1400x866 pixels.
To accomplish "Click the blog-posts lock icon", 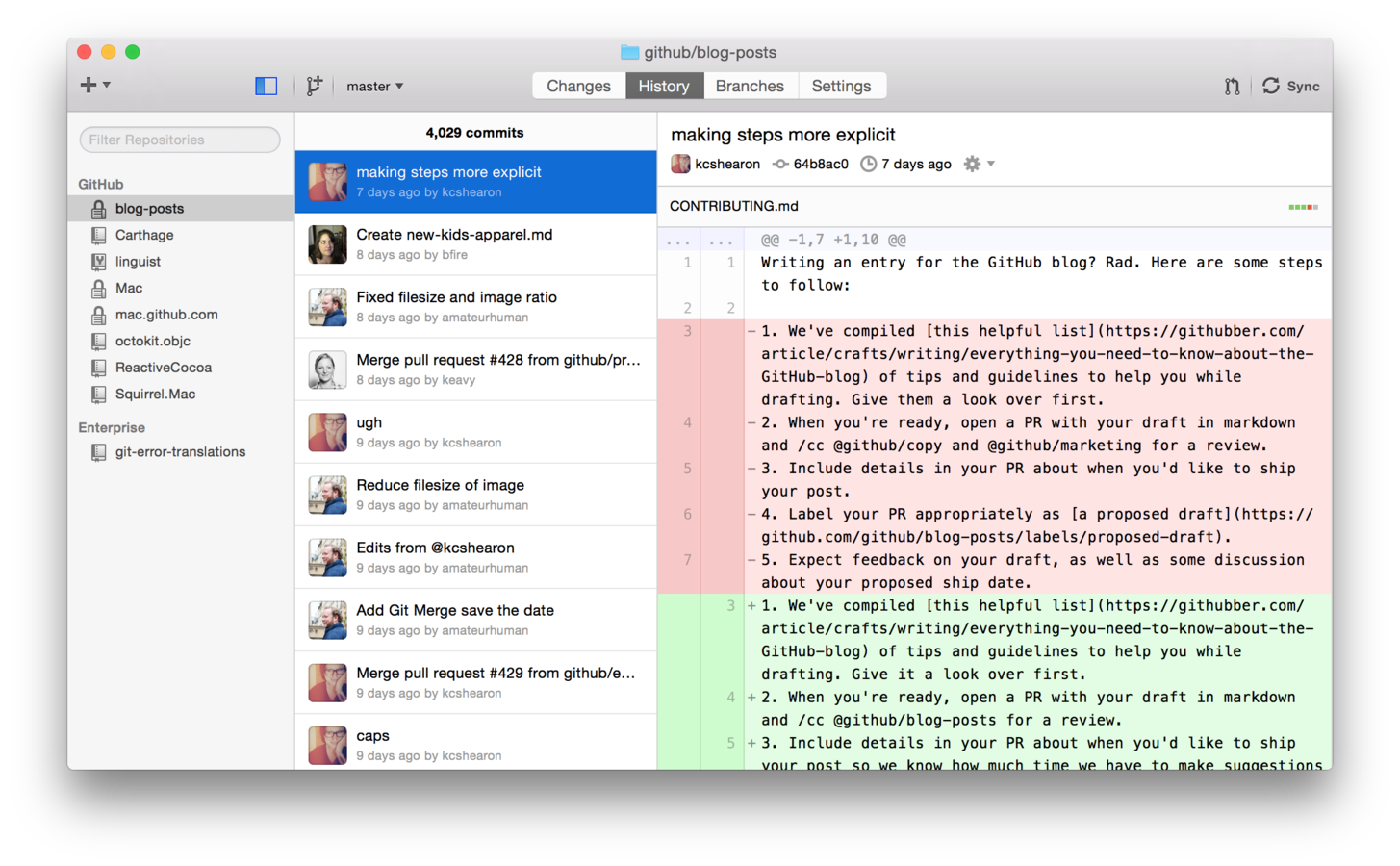I will (x=98, y=208).
